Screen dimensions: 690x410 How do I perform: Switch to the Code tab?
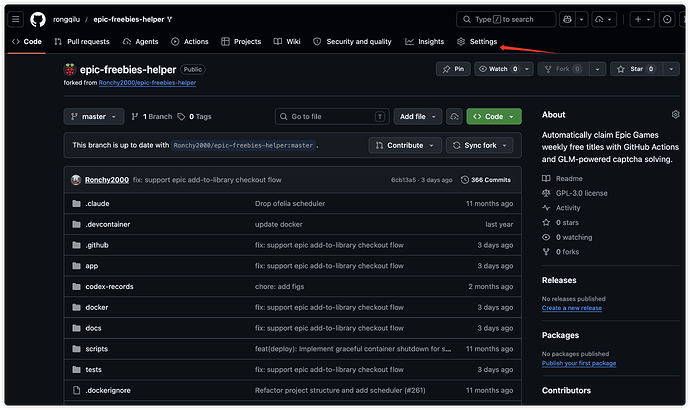pos(27,41)
